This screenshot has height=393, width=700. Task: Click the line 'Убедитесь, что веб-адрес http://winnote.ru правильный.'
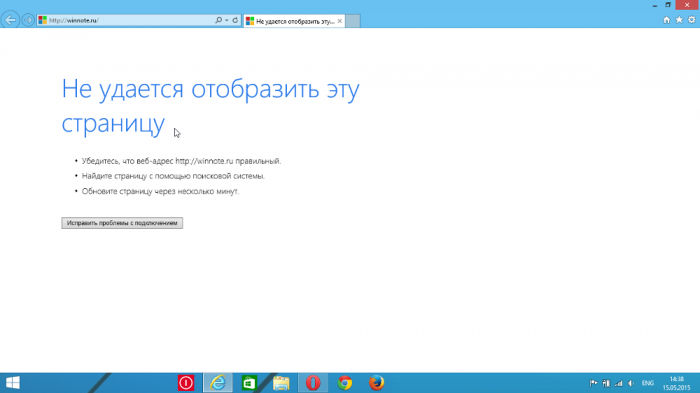coord(181,161)
